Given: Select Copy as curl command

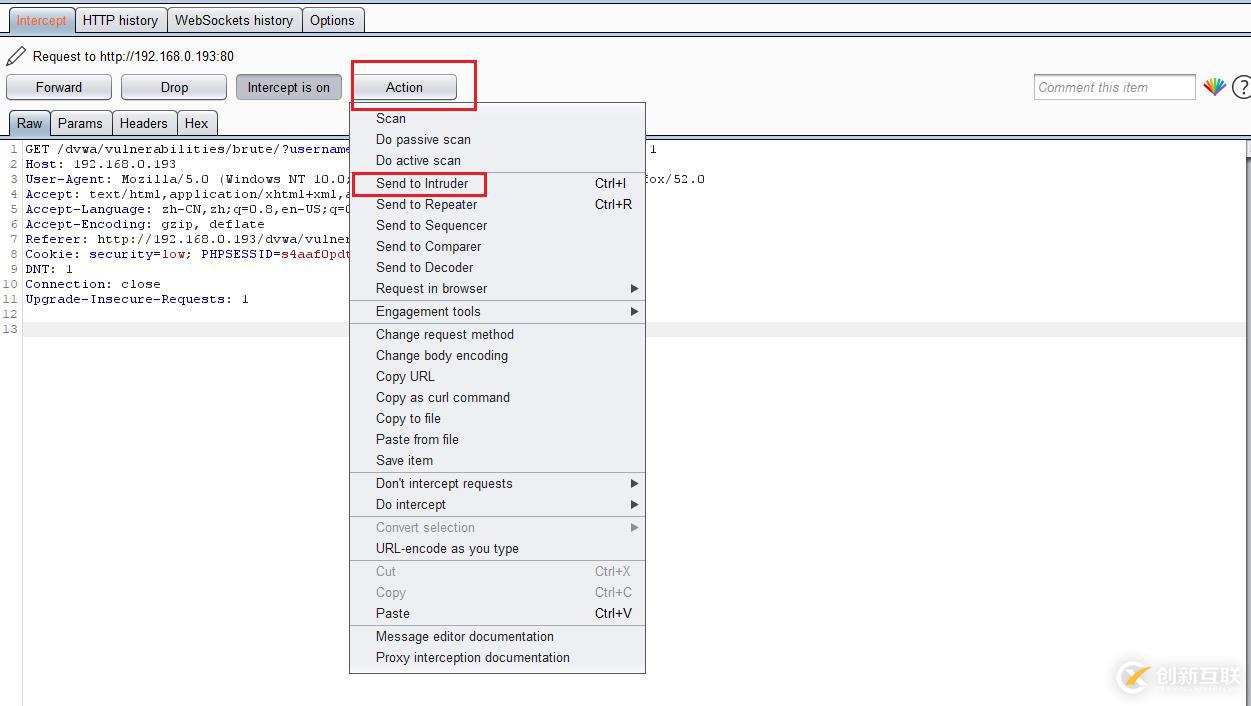Looking at the screenshot, I should click(497, 397).
